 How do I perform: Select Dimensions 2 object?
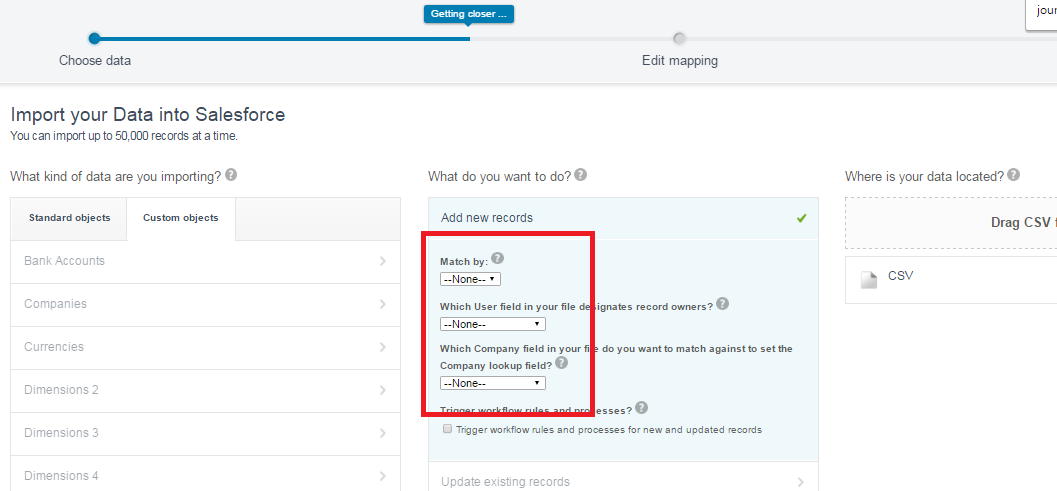click(206, 391)
